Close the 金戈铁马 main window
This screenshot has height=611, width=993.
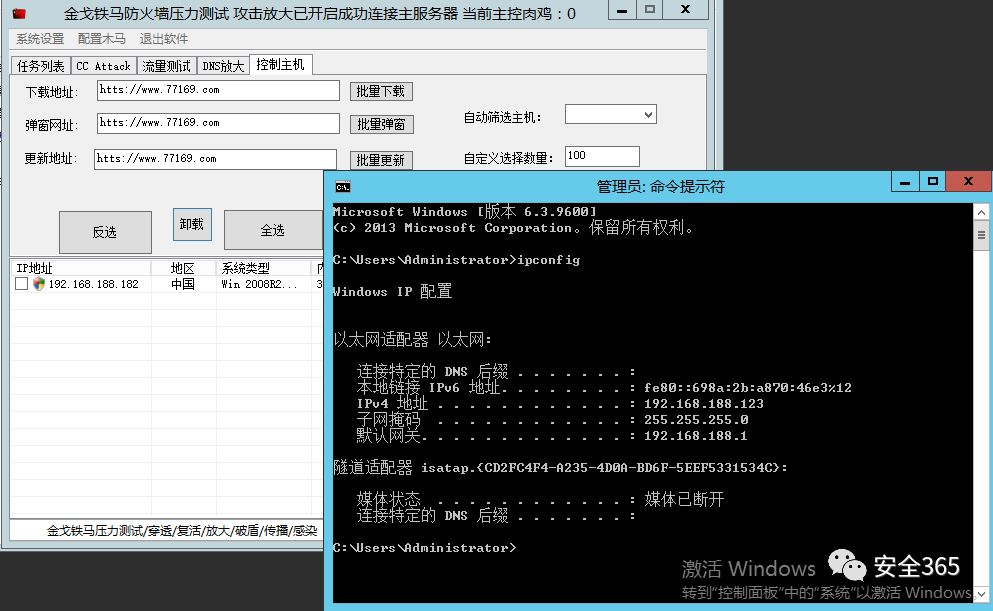point(685,9)
